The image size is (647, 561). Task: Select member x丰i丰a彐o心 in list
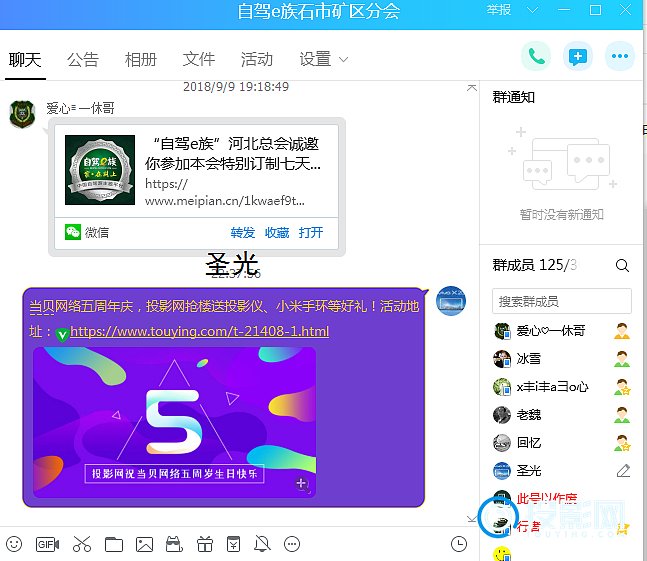(562, 387)
